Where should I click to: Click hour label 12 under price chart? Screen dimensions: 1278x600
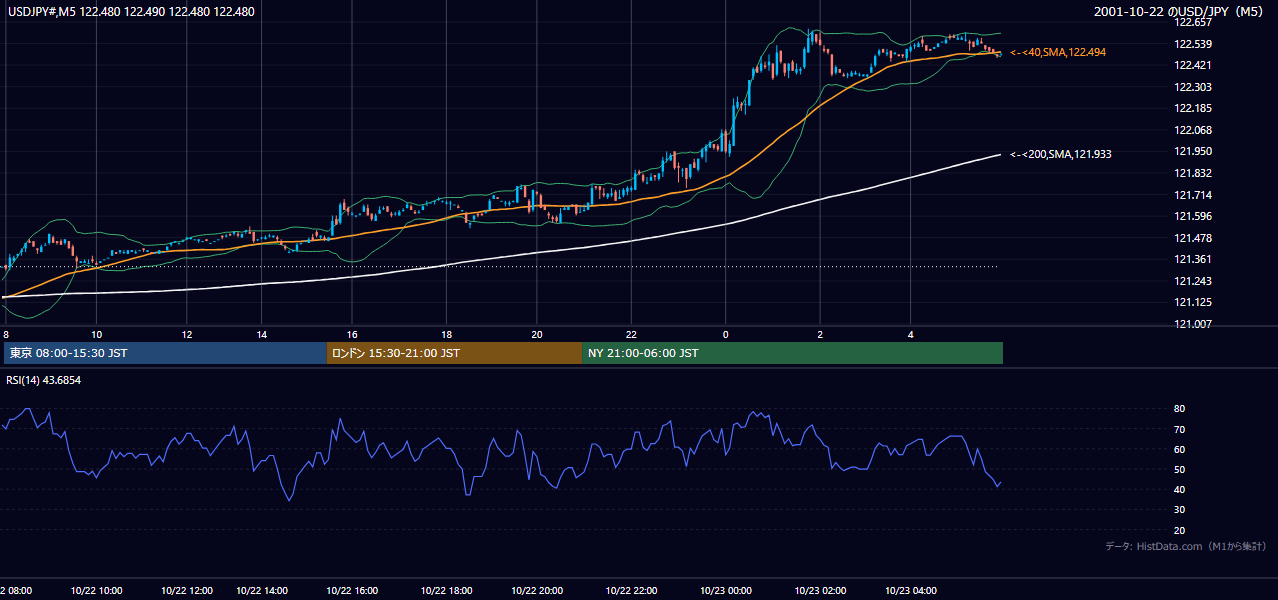click(x=187, y=334)
